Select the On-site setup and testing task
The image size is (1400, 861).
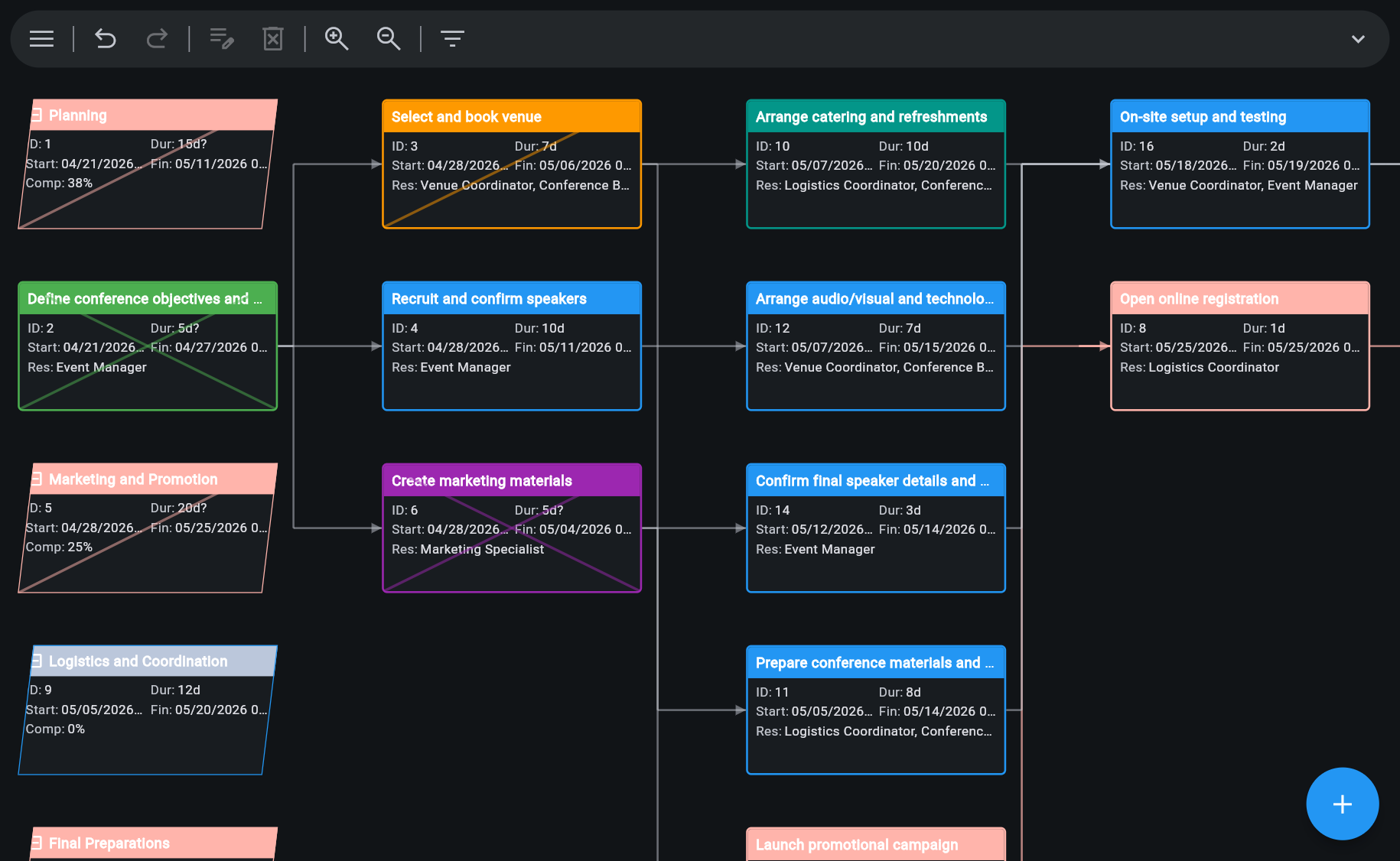click(1239, 163)
